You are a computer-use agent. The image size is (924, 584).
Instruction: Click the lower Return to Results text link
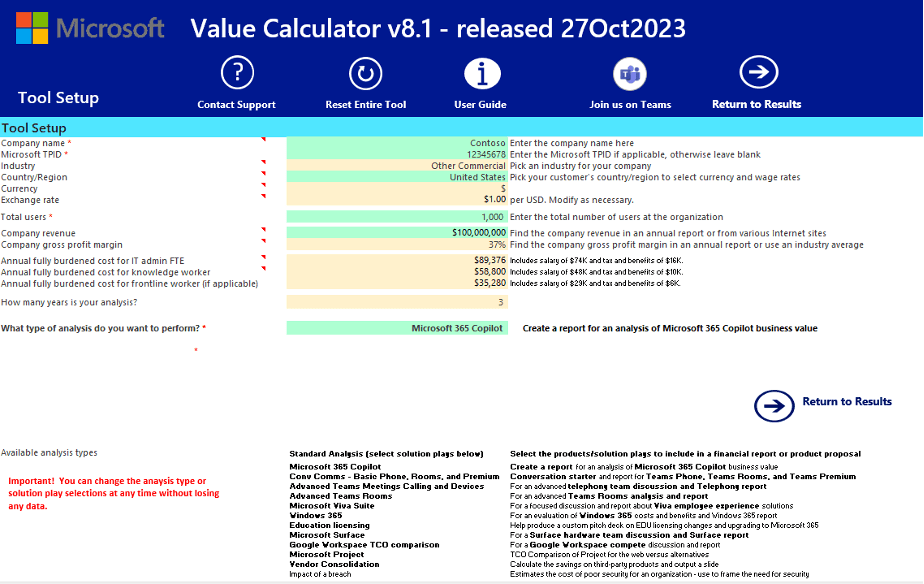click(x=847, y=401)
